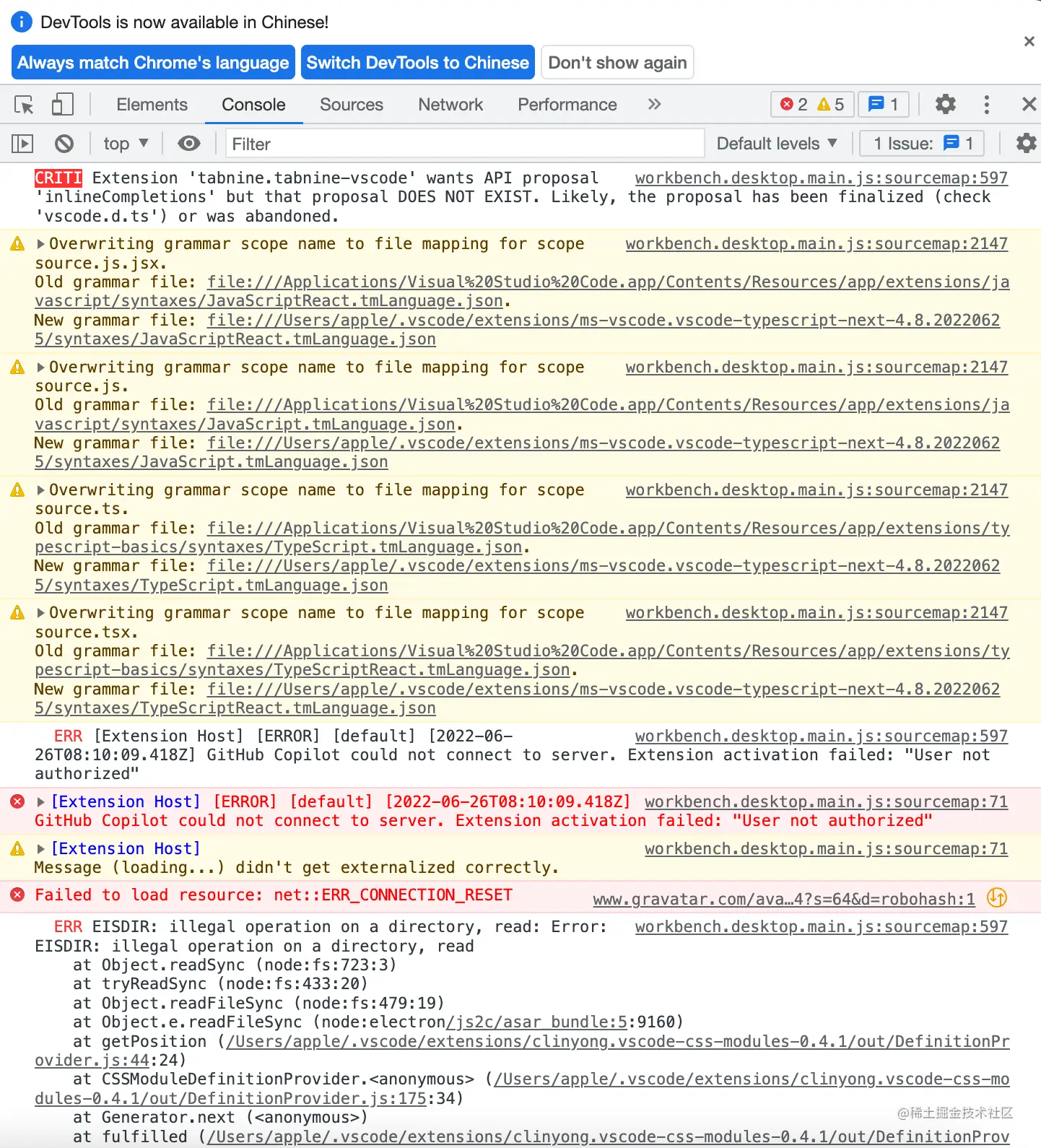The height and width of the screenshot is (1148, 1041).
Task: Open www.gravatar.com resource link
Action: tap(784, 899)
